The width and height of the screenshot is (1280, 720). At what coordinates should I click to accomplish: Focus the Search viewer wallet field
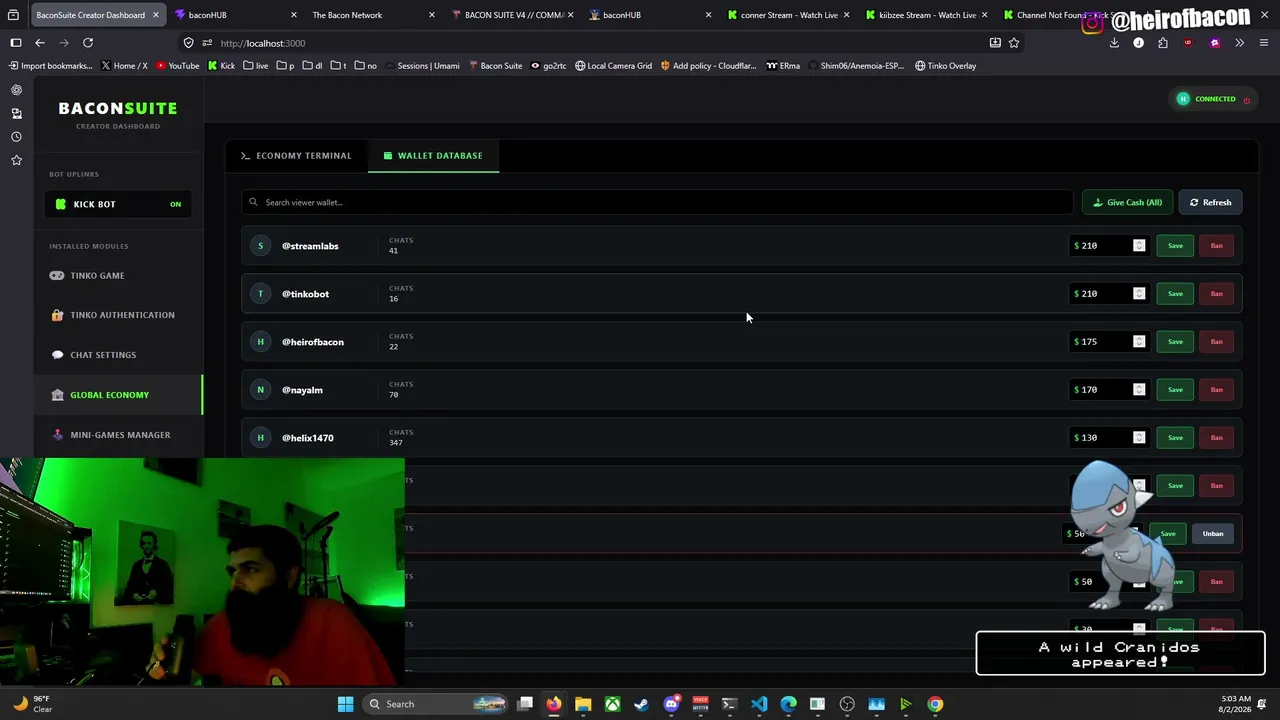coord(657,202)
